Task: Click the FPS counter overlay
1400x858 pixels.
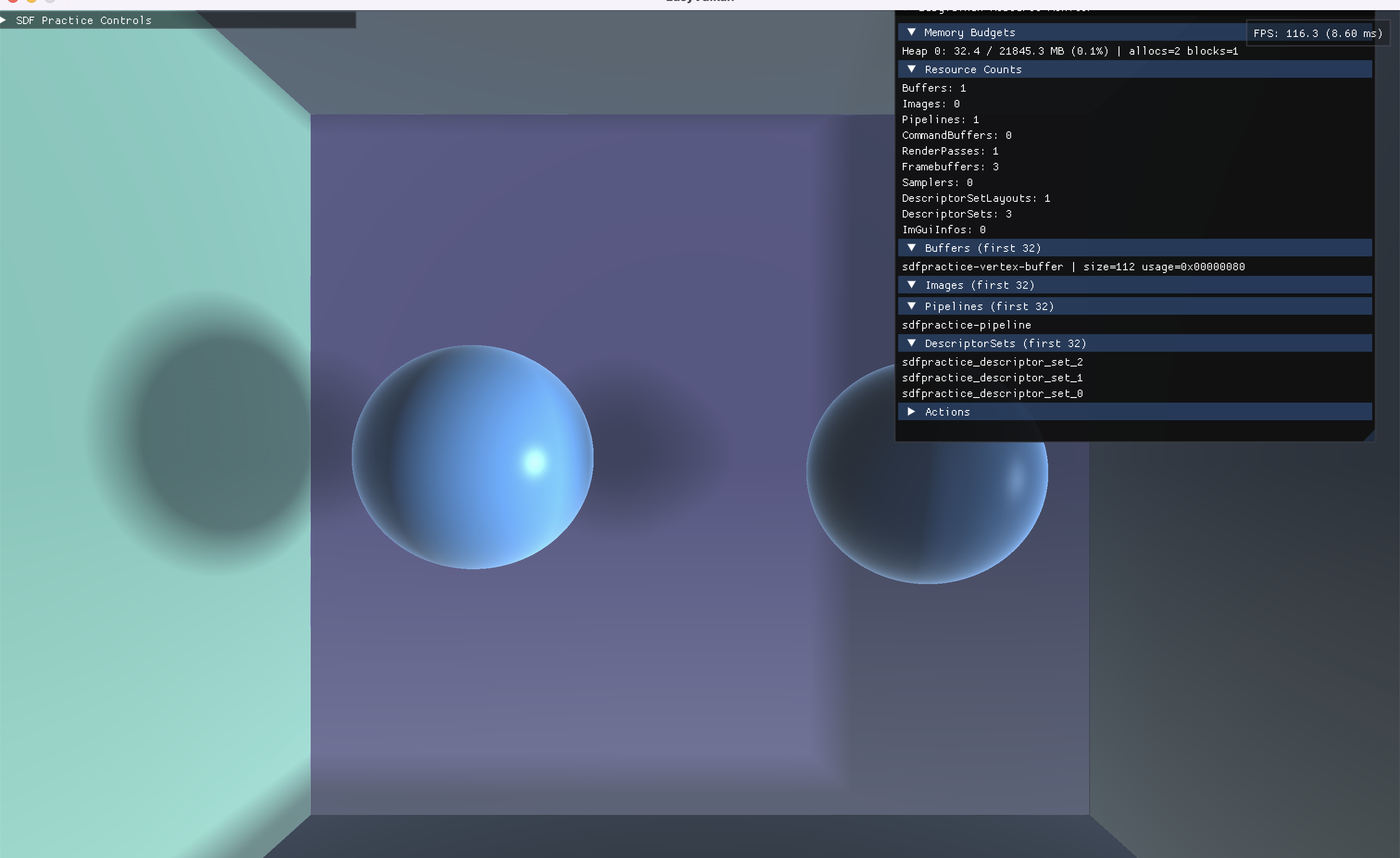Action: (1317, 33)
